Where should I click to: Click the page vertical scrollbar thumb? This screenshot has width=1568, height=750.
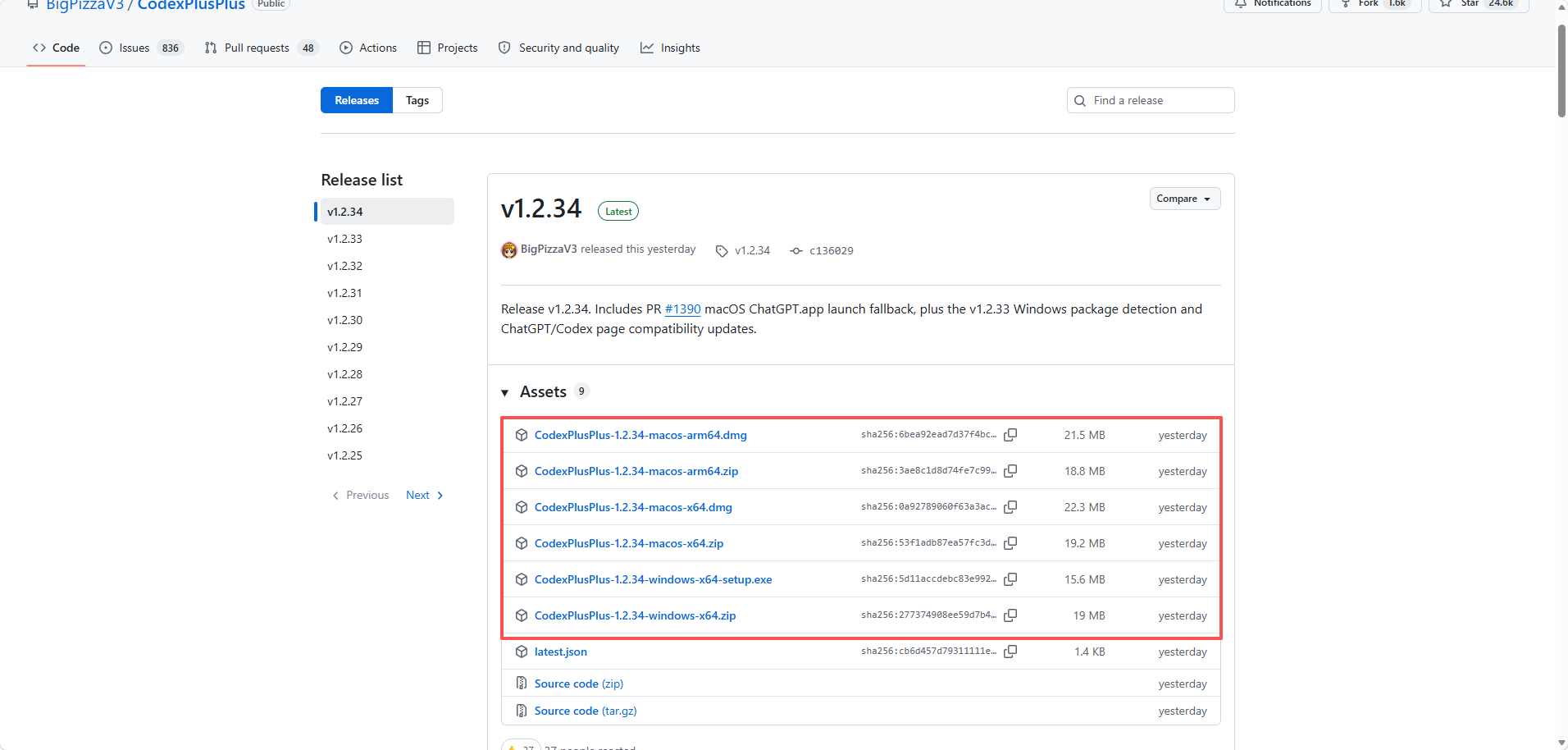pos(1561,71)
